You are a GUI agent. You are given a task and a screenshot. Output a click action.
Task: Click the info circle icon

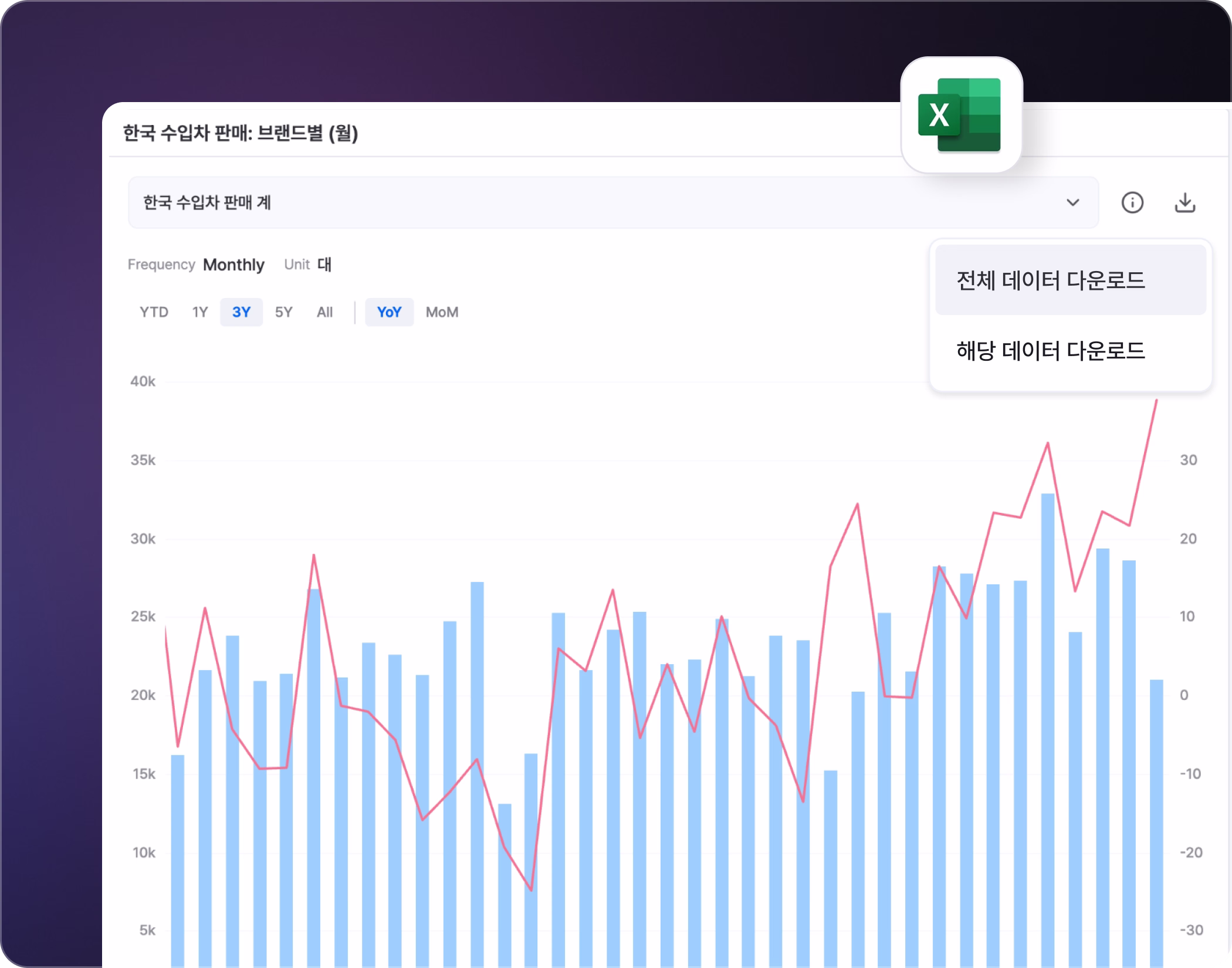point(1132,203)
